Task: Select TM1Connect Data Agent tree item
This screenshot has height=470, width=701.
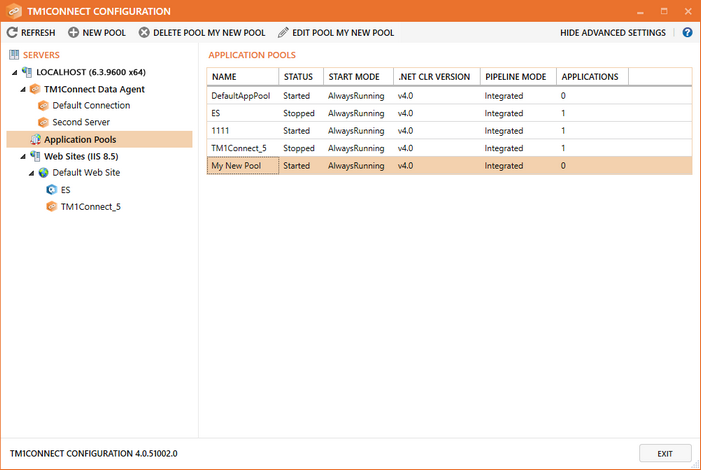Action: (94, 89)
